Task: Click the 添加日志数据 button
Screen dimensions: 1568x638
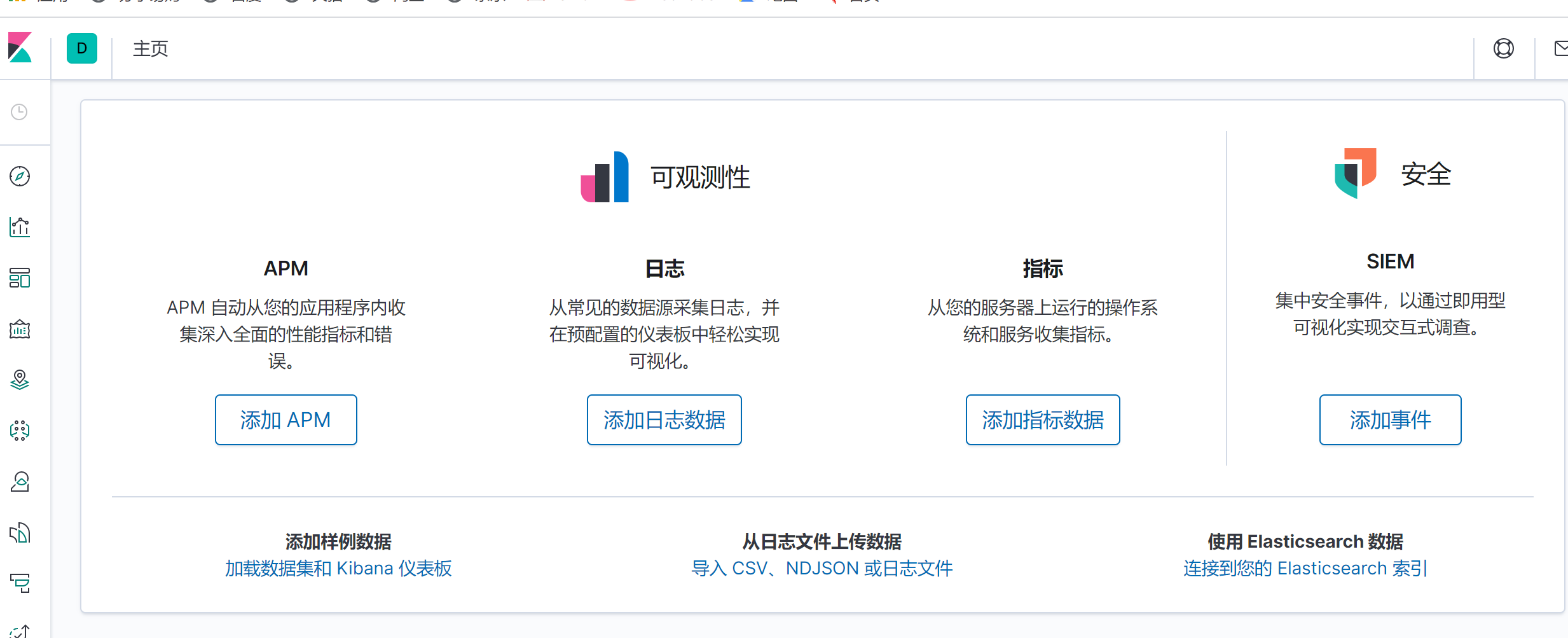Action: pyautogui.click(x=664, y=419)
